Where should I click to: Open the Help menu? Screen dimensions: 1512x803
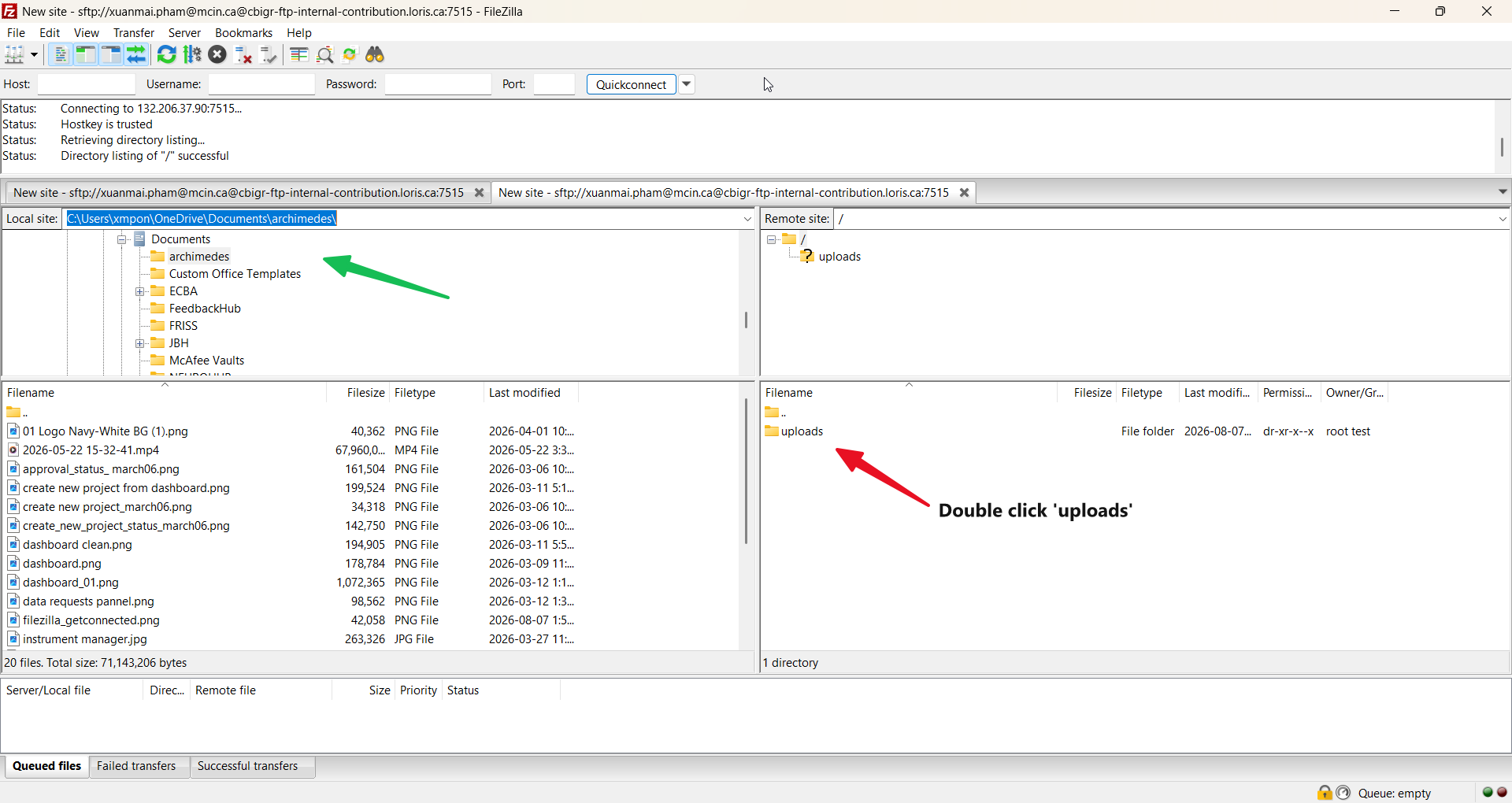(299, 32)
